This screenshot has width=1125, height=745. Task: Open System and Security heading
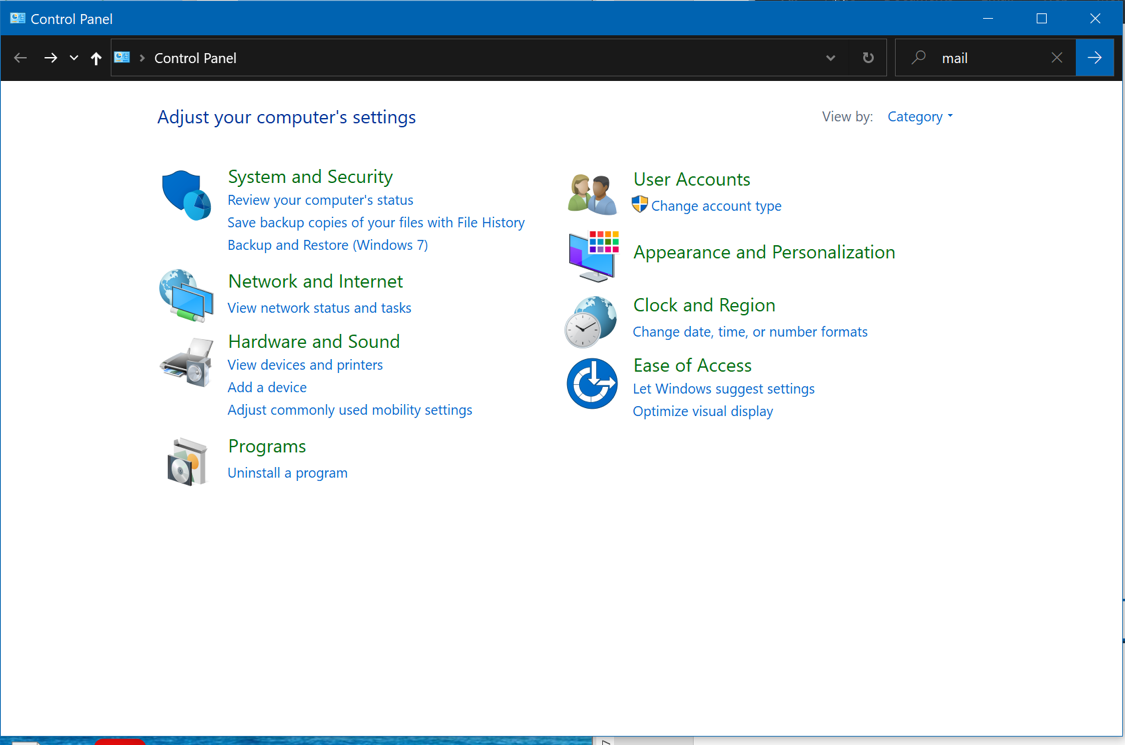(x=310, y=177)
